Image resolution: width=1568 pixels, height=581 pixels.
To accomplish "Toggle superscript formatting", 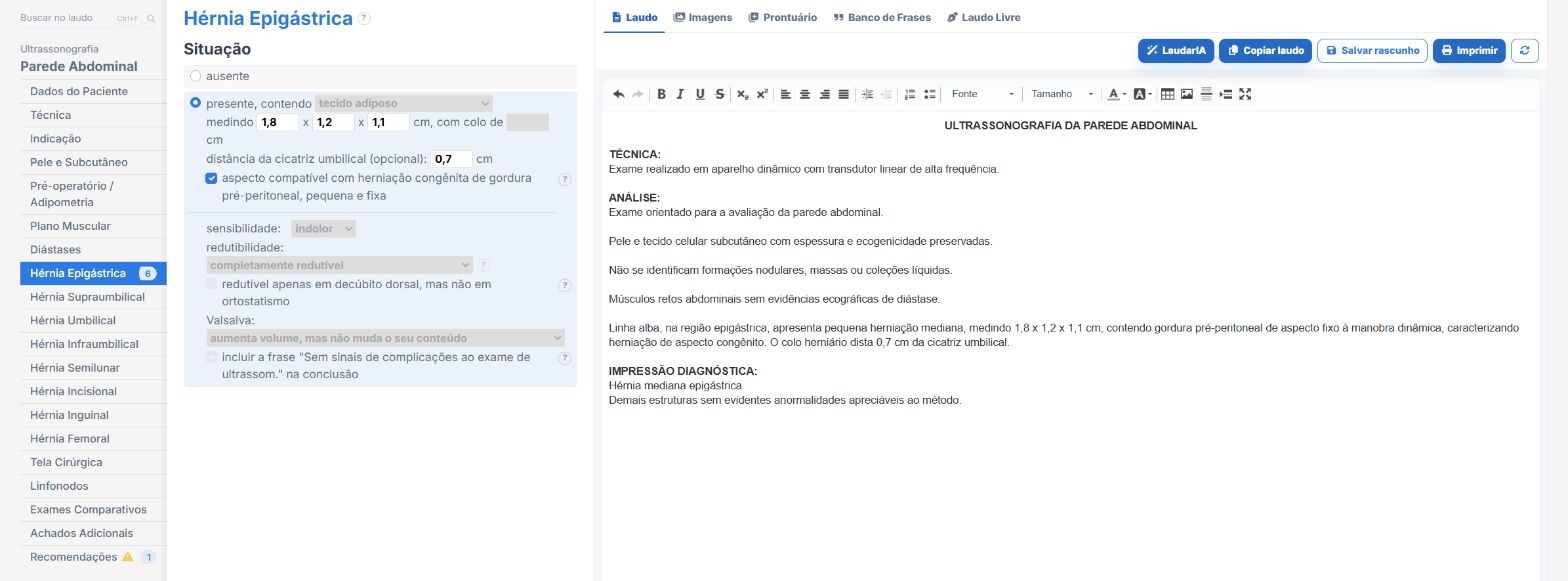I will [x=762, y=94].
